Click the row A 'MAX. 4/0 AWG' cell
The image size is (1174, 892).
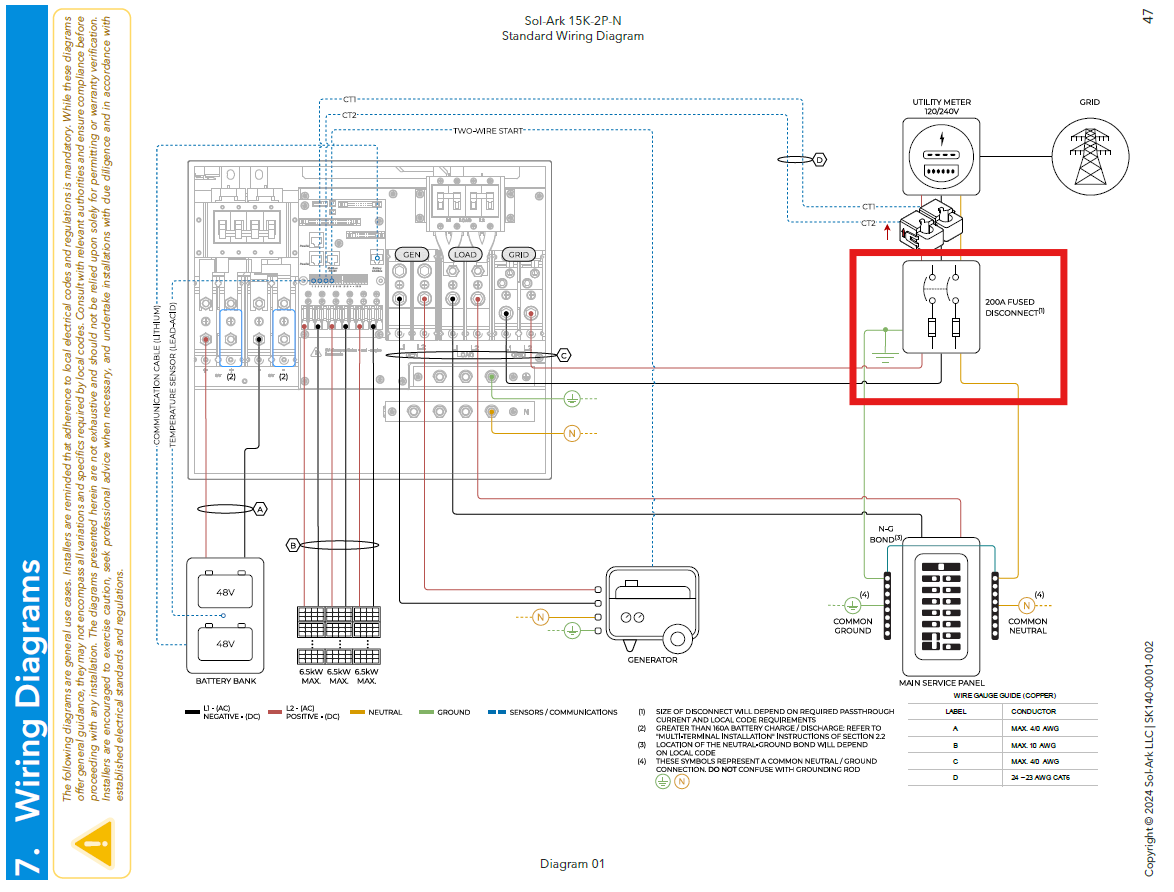pyautogui.click(x=1035, y=728)
